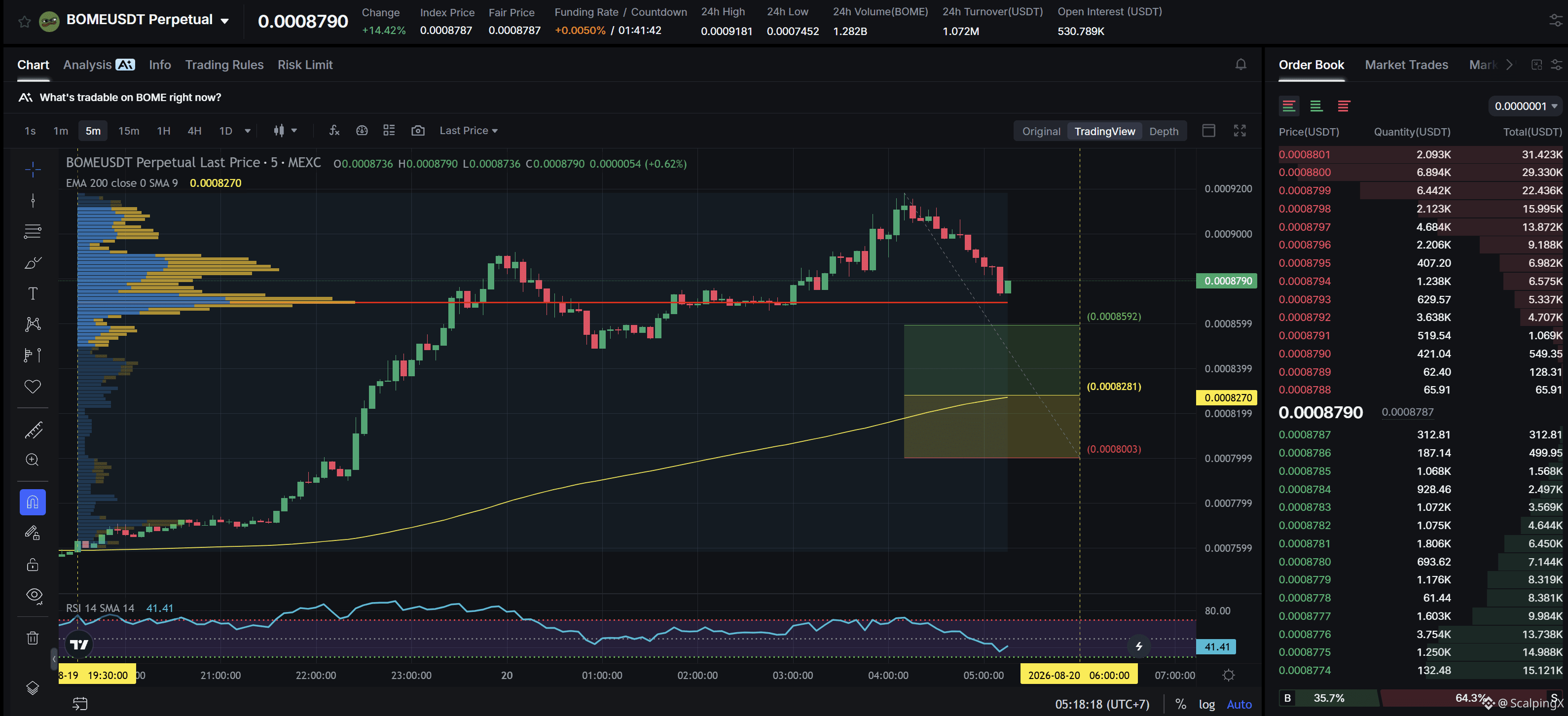The image size is (1568, 716).
Task: Select the brush drawing tool
Action: [x=33, y=263]
